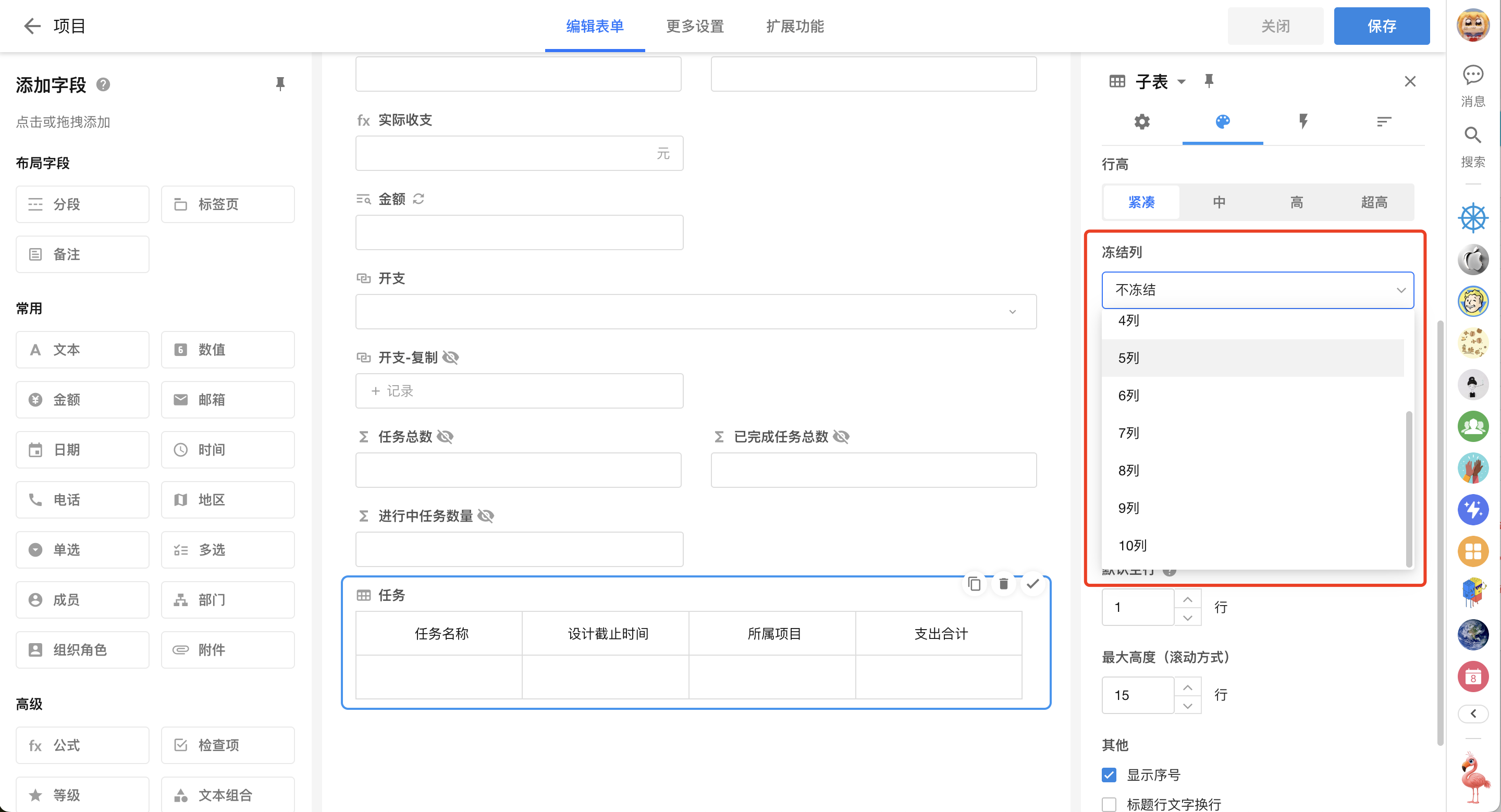Click the back arrow next to 项目
Viewport: 1501px width, 812px height.
32,26
